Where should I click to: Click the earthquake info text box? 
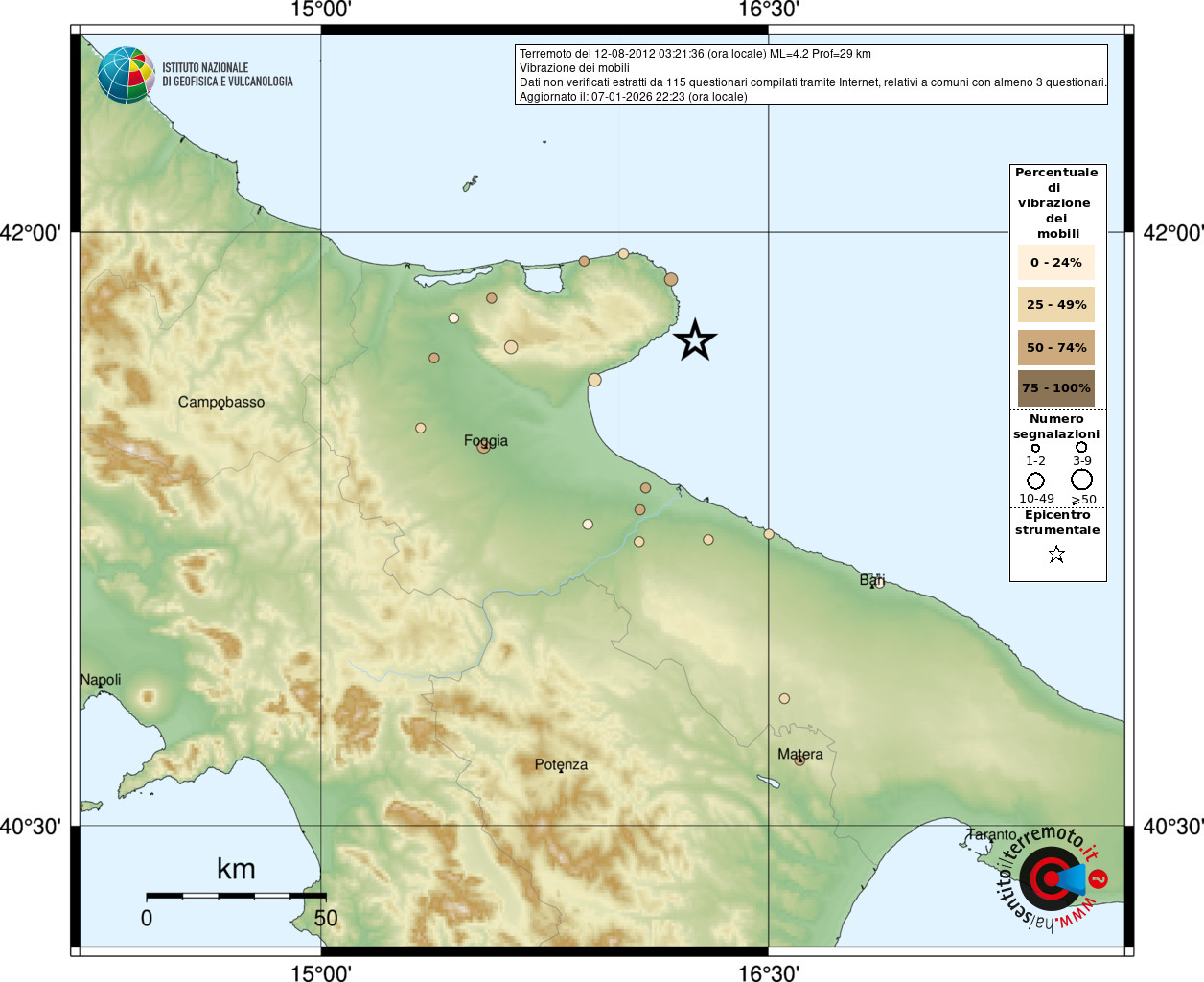click(x=811, y=75)
